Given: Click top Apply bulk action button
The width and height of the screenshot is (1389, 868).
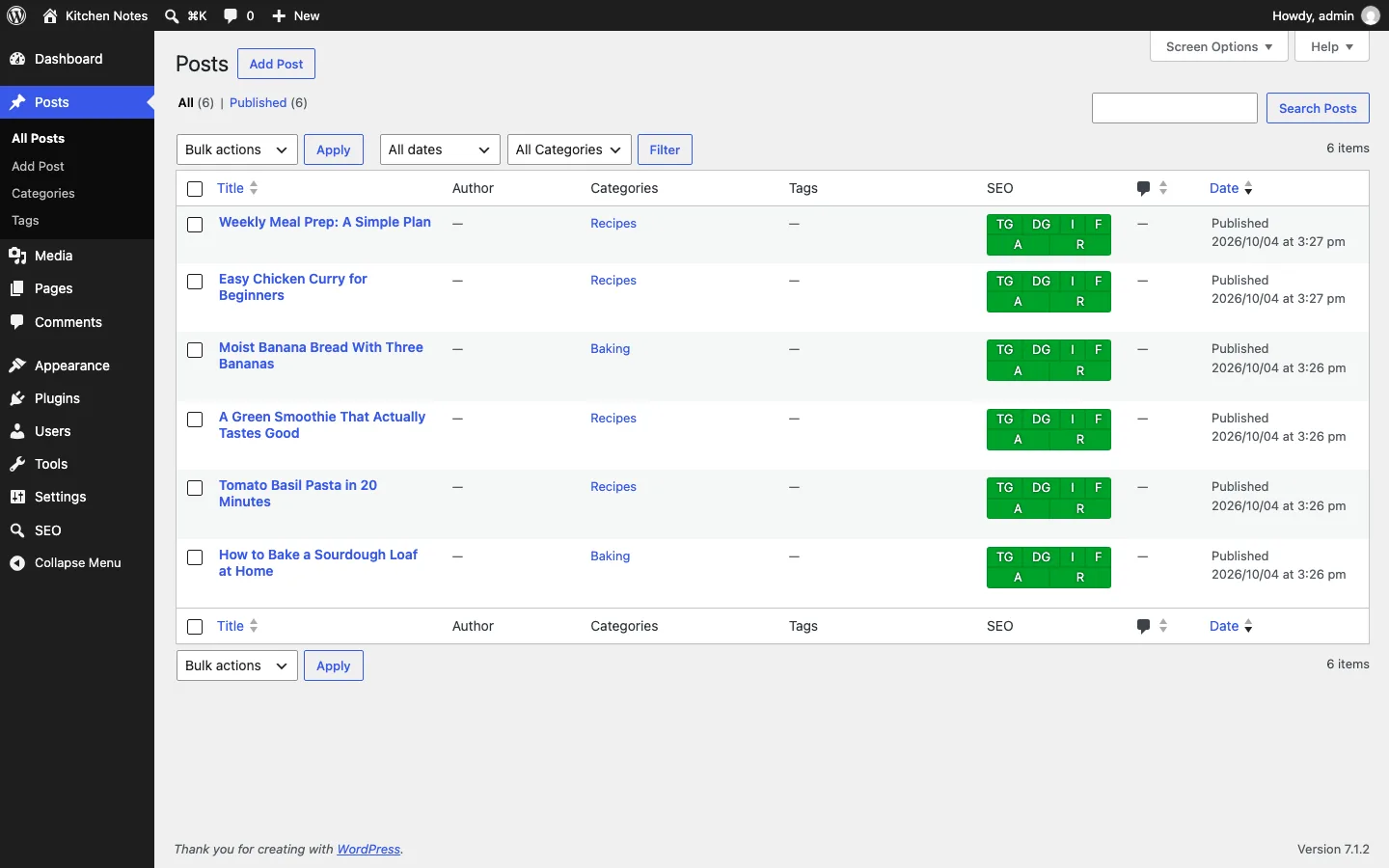Looking at the screenshot, I should point(334,149).
